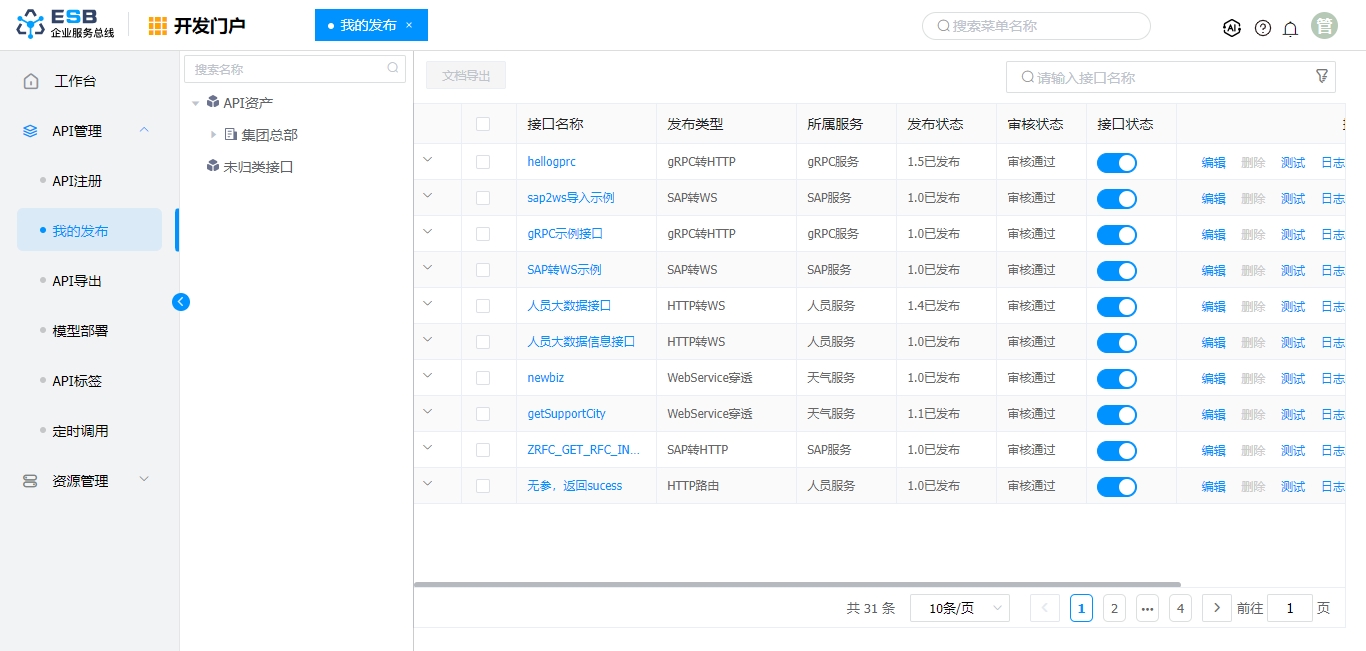Go to API注册 in sidebar
The image size is (1366, 651).
pyautogui.click(x=77, y=181)
